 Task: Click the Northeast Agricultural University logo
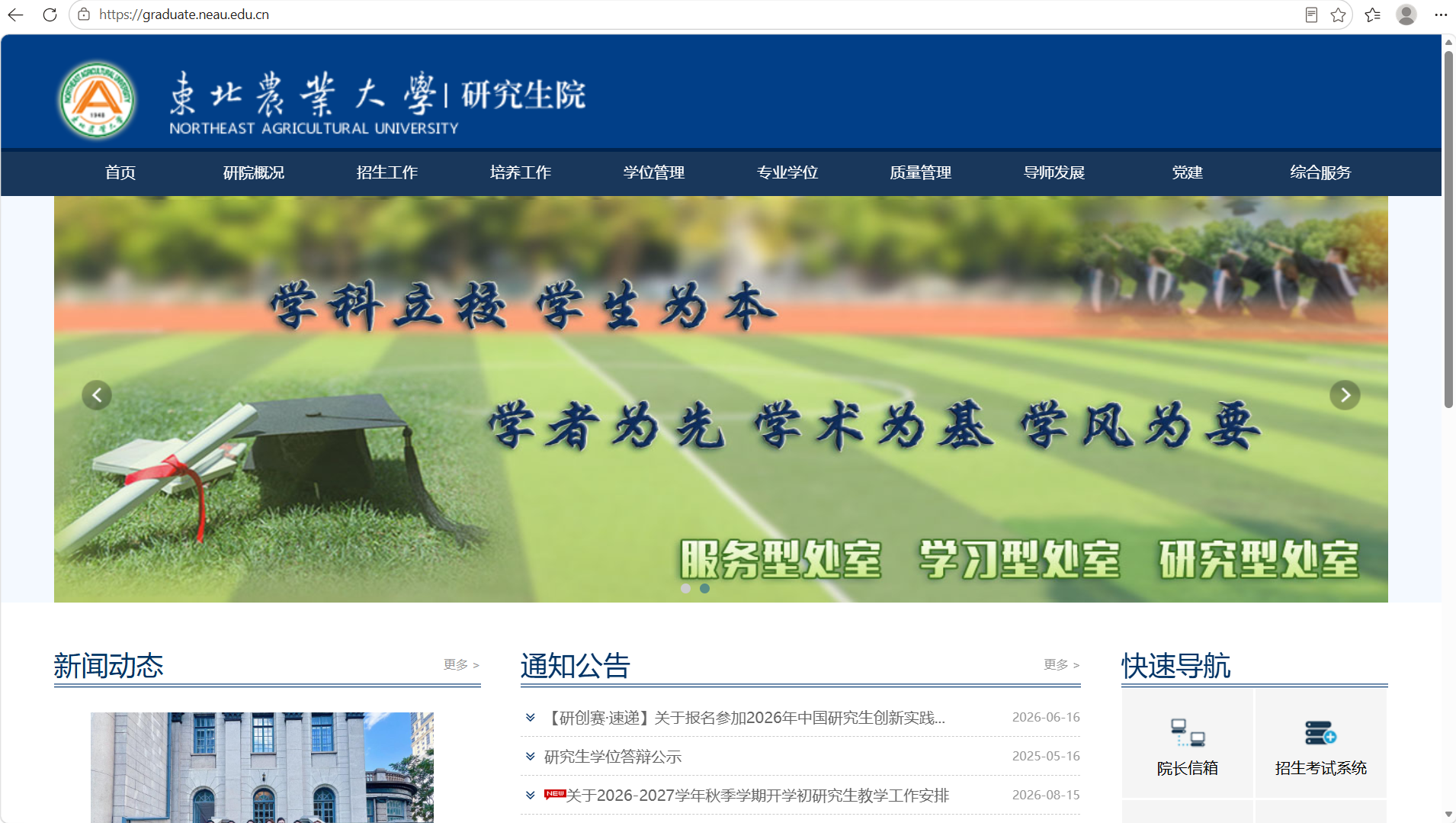98,100
